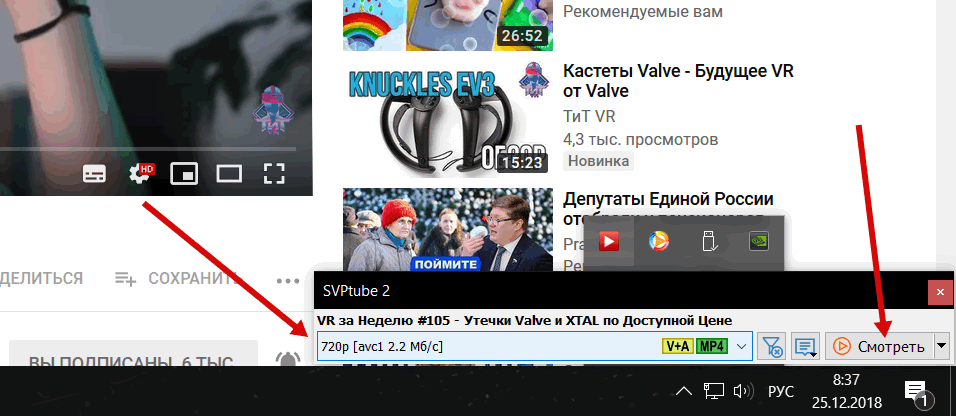This screenshot has width=956, height=416.
Task: Open YouTube player settings gear
Action: pos(139,174)
